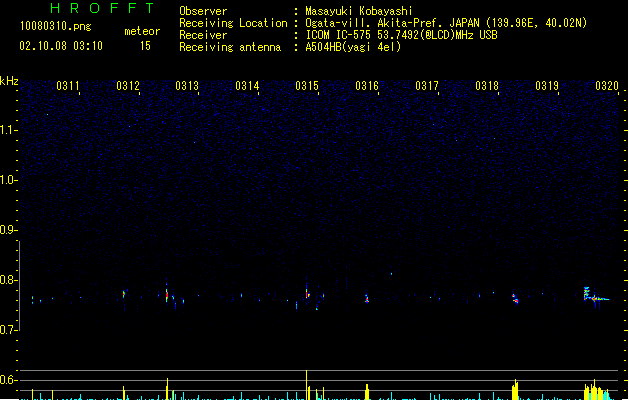Click the 0317 time marker
The width and height of the screenshot is (629, 400).
pos(427,86)
